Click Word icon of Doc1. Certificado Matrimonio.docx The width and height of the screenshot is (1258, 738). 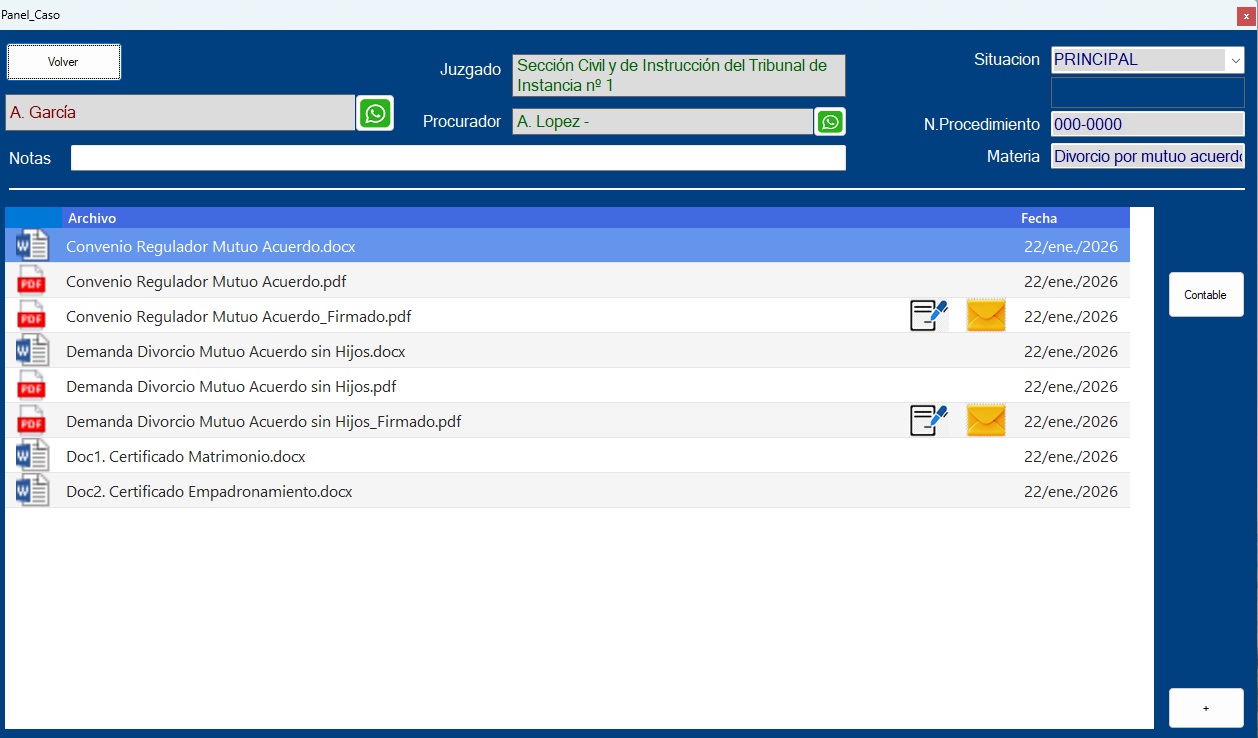32,456
